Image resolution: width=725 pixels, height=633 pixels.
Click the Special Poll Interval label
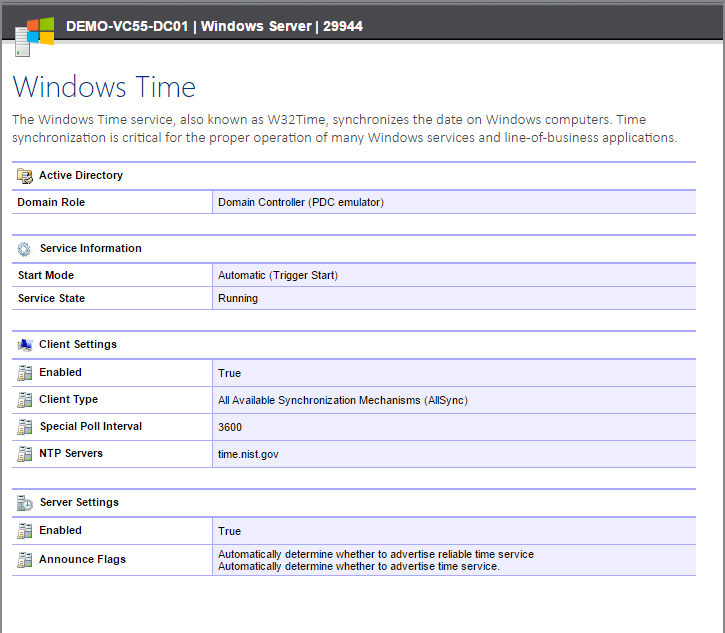pos(91,426)
